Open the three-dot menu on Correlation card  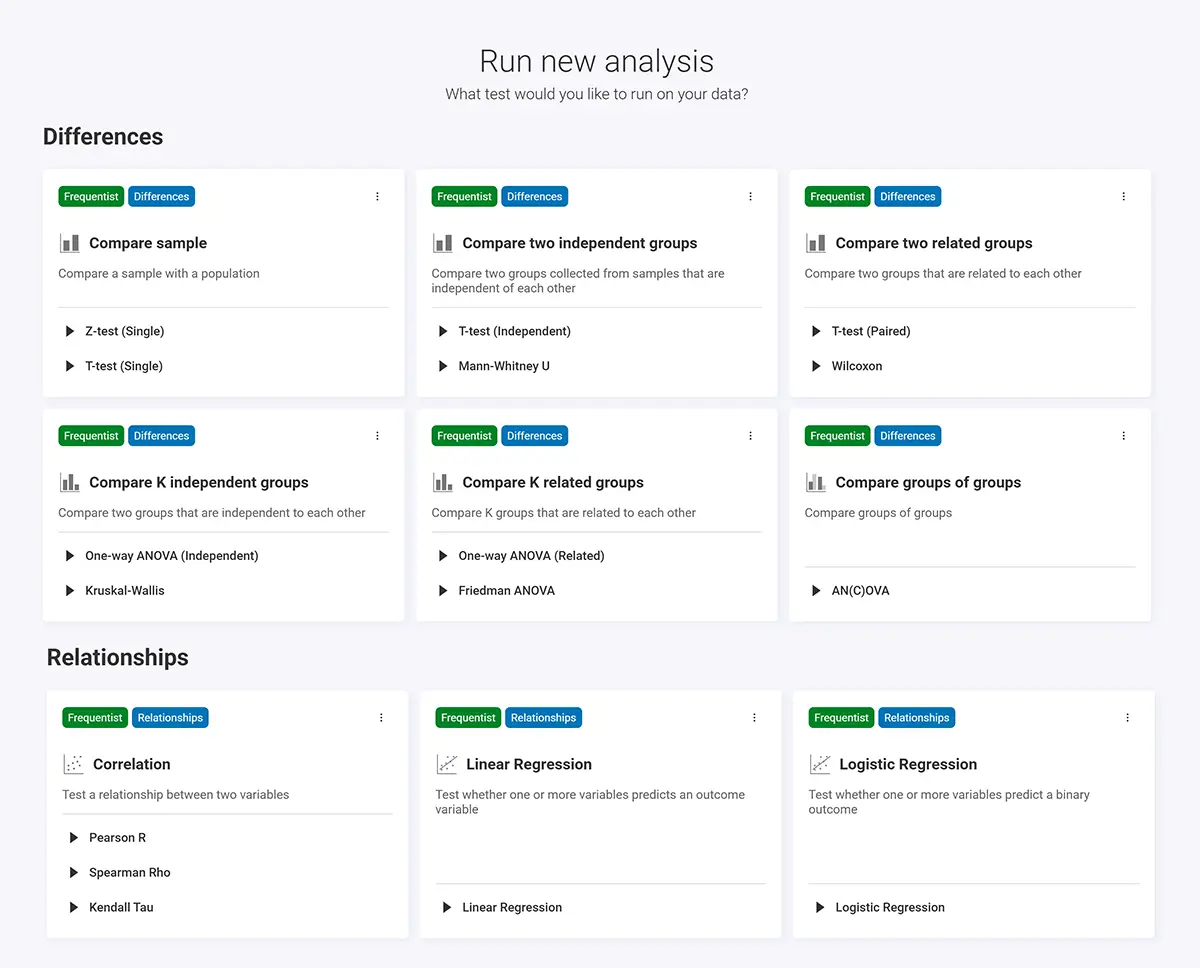coord(381,718)
